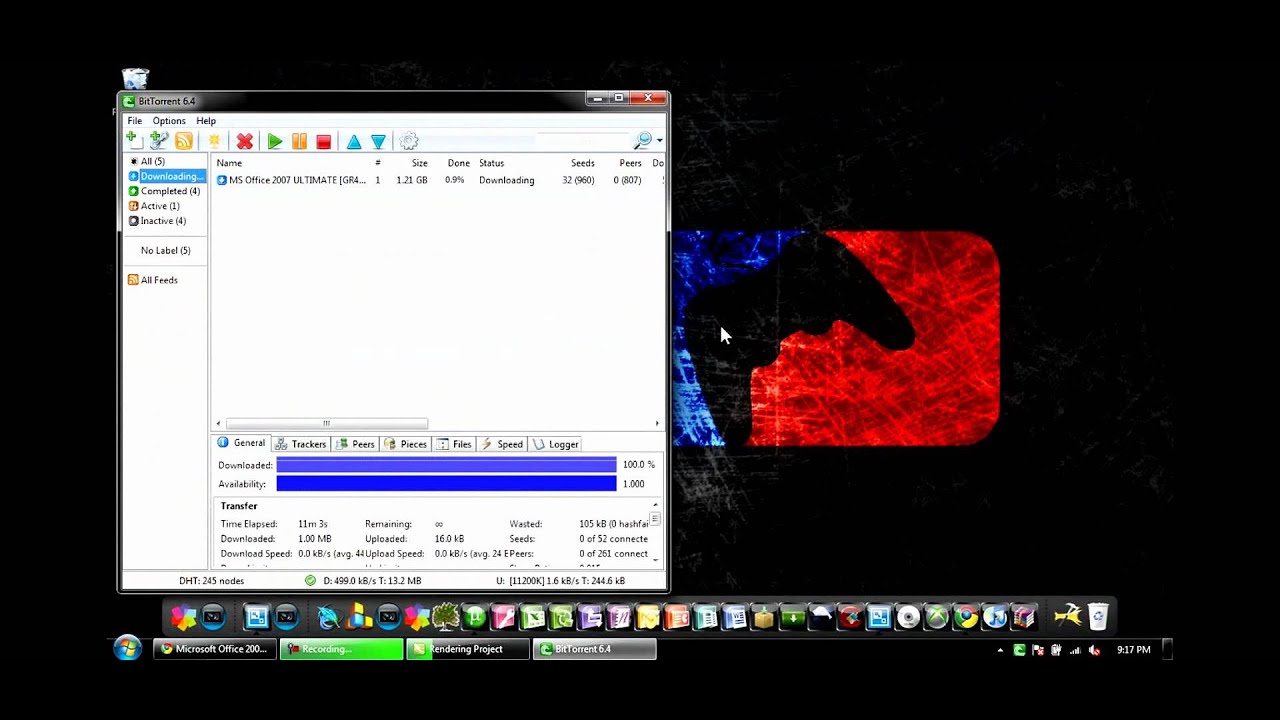The width and height of the screenshot is (1280, 720).
Task: Select the Inactive (4) category
Action: [x=157, y=221]
